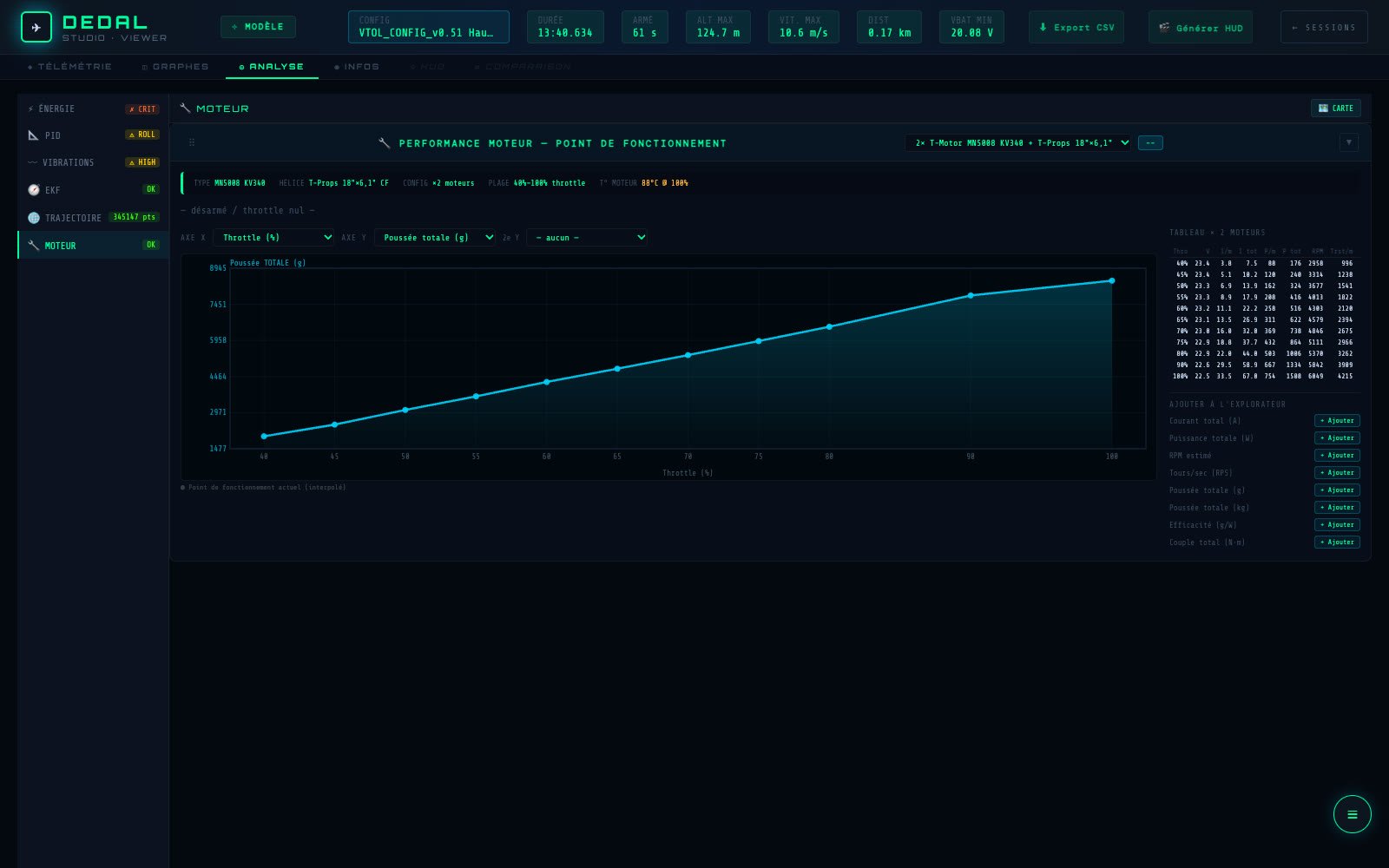
Task: Open the VIBRATIONS analysis section
Action: 93,162
